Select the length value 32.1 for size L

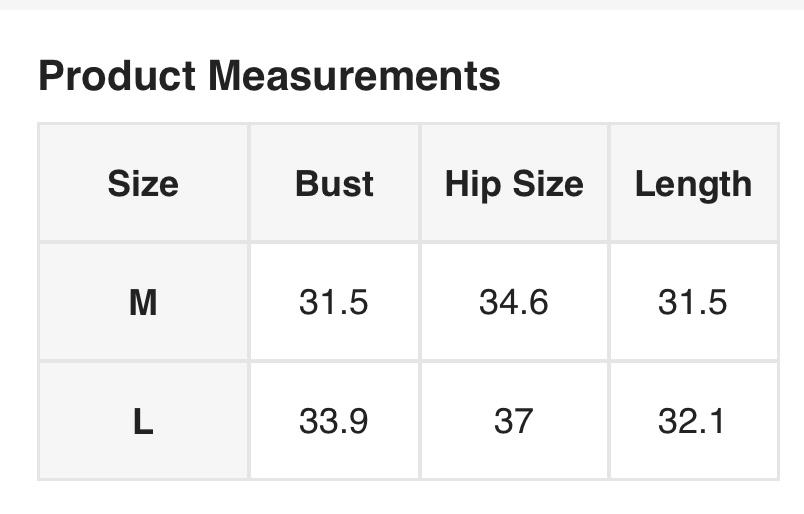[693, 421]
